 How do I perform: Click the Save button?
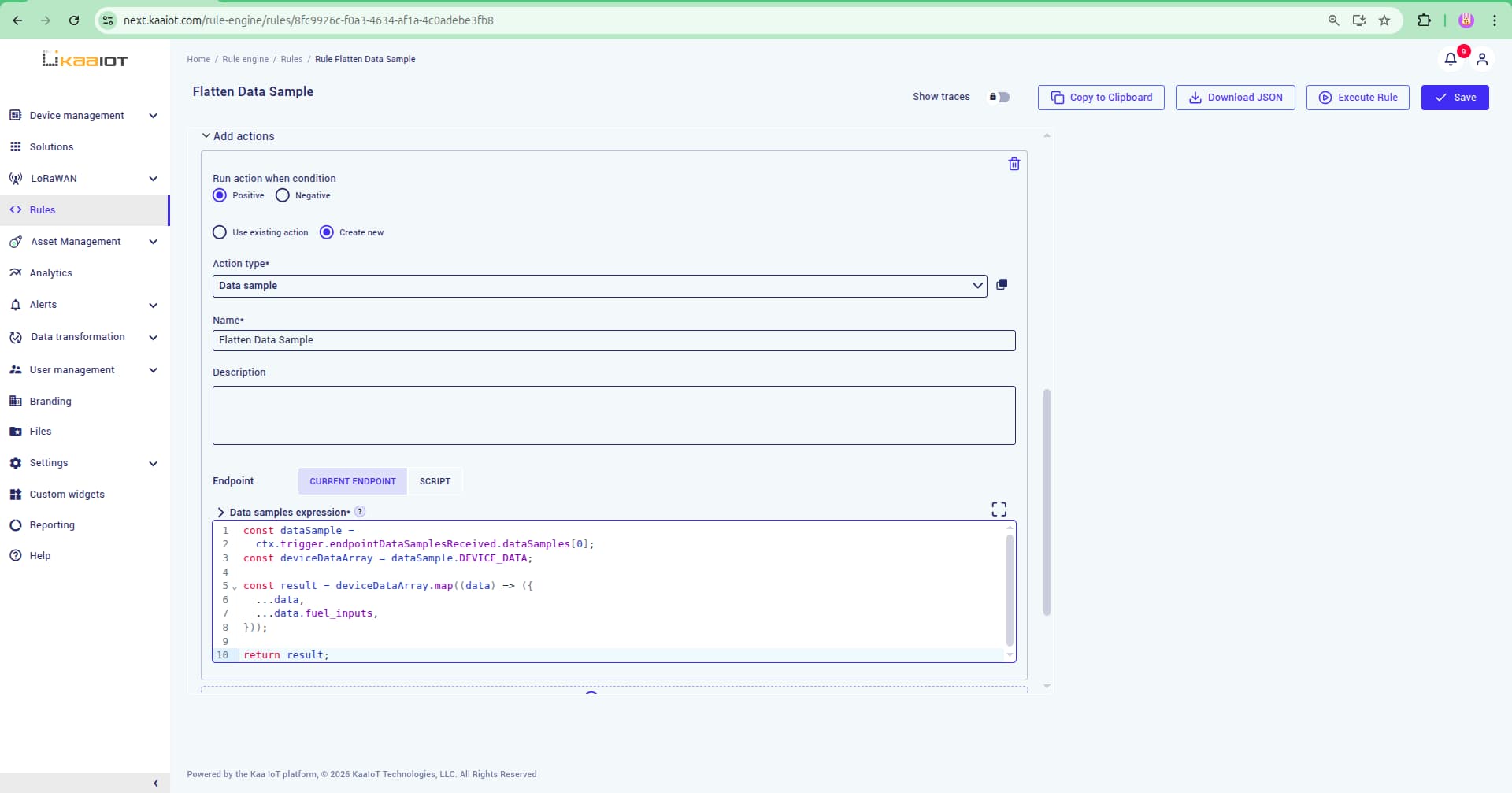pyautogui.click(x=1454, y=98)
